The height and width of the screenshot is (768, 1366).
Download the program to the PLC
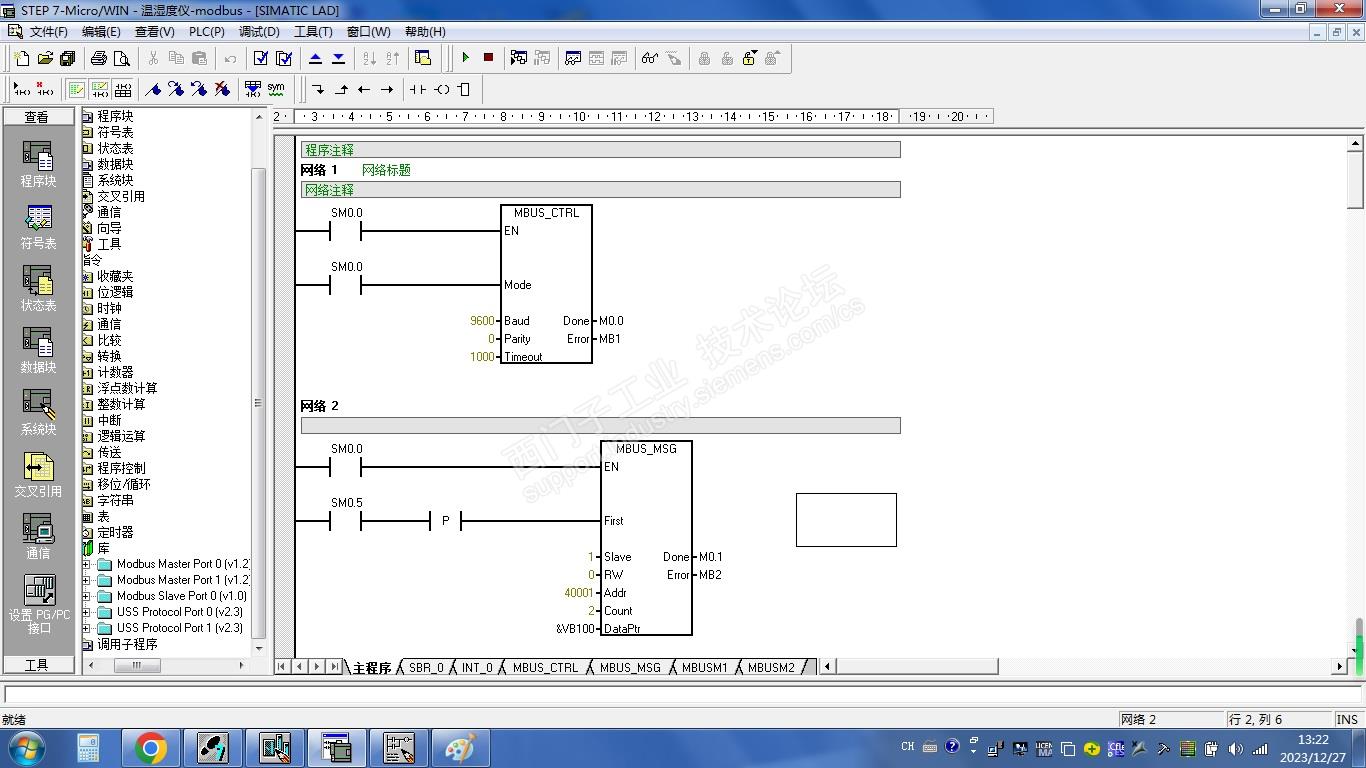(x=338, y=58)
